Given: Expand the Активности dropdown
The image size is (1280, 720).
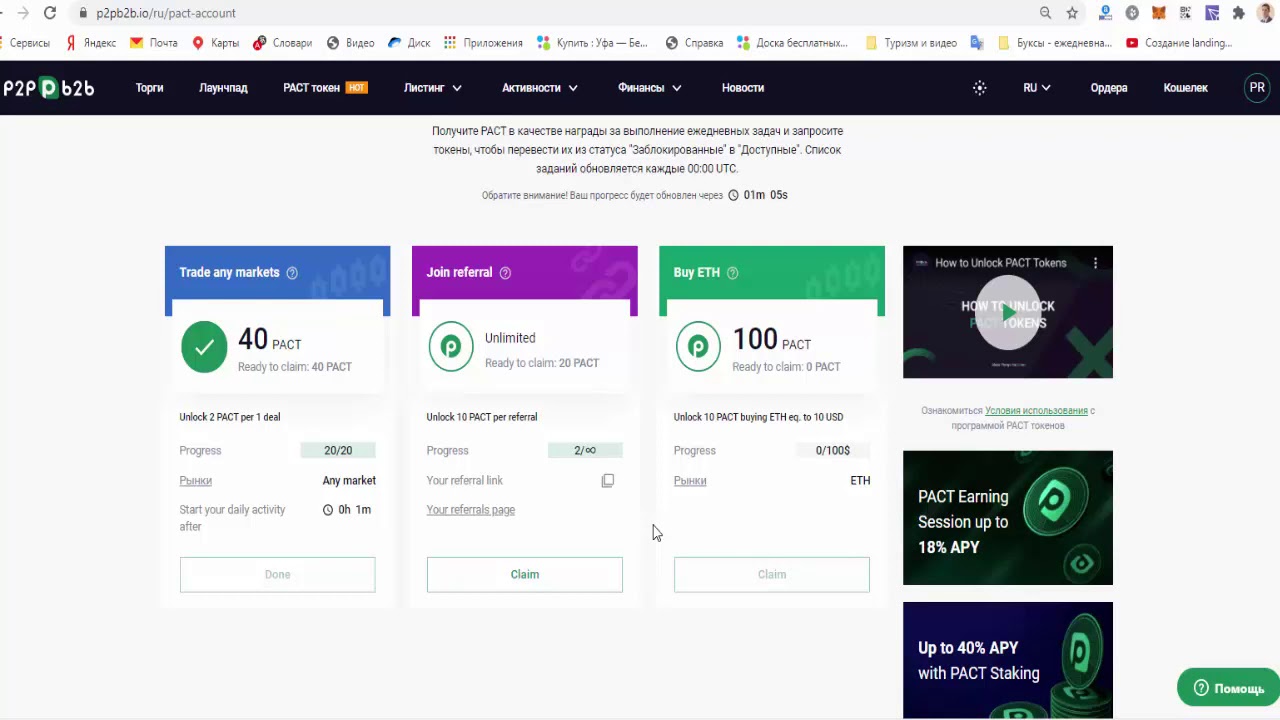Looking at the screenshot, I should pos(539,88).
